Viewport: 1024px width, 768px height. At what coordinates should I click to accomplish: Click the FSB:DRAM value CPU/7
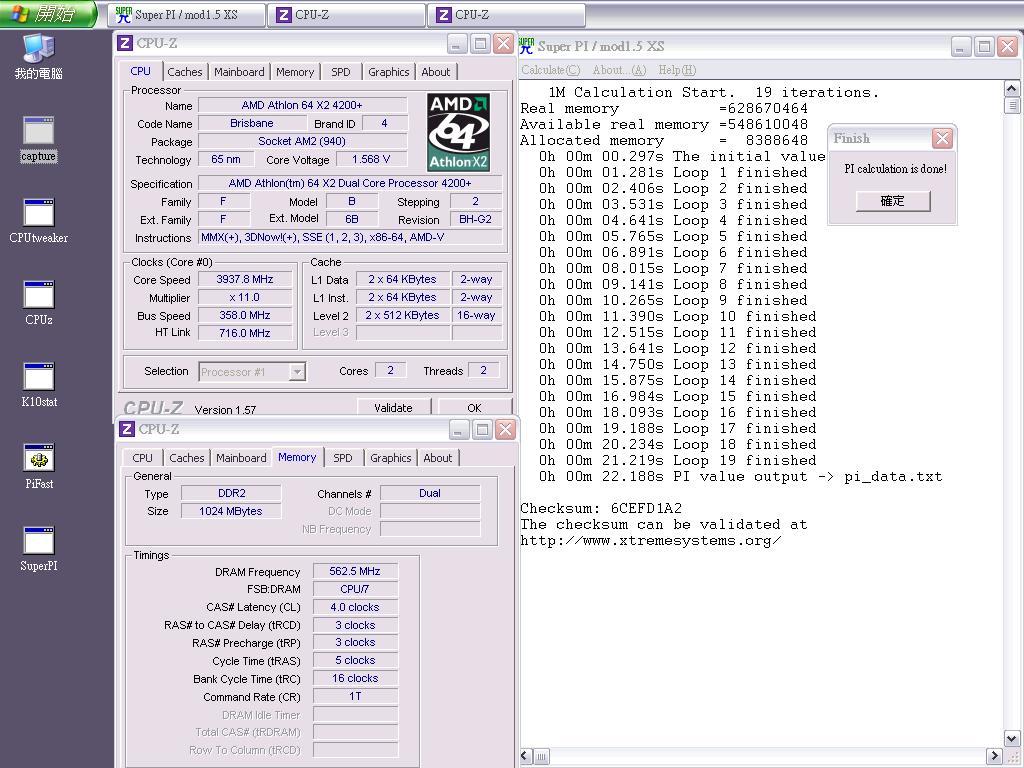(355, 589)
